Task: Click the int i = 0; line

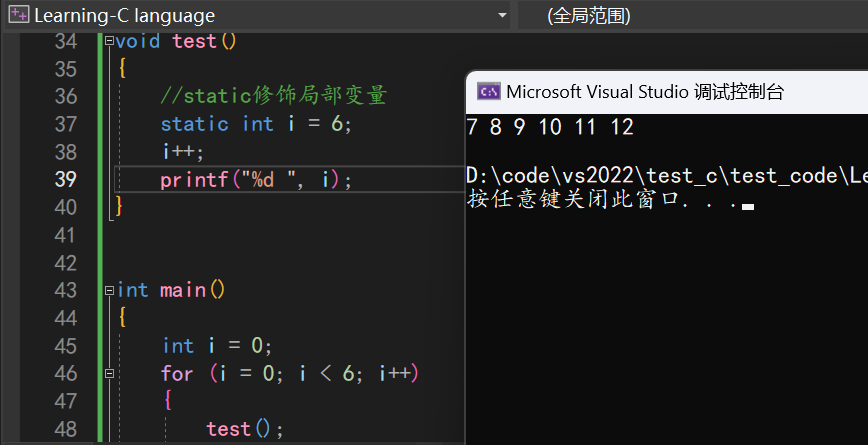Action: coord(217,346)
